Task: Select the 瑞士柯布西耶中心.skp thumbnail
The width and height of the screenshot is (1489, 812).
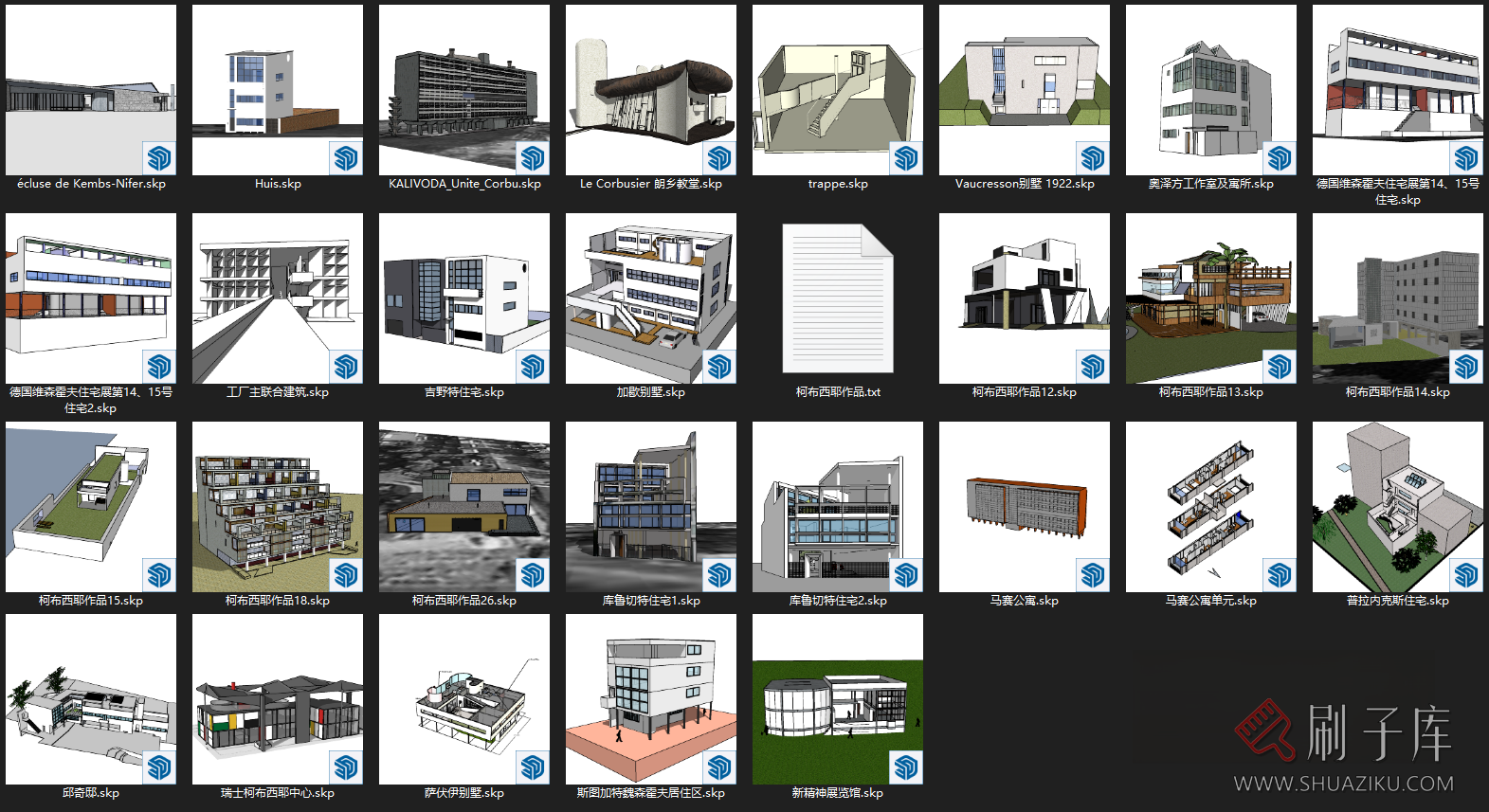Action: [x=278, y=699]
